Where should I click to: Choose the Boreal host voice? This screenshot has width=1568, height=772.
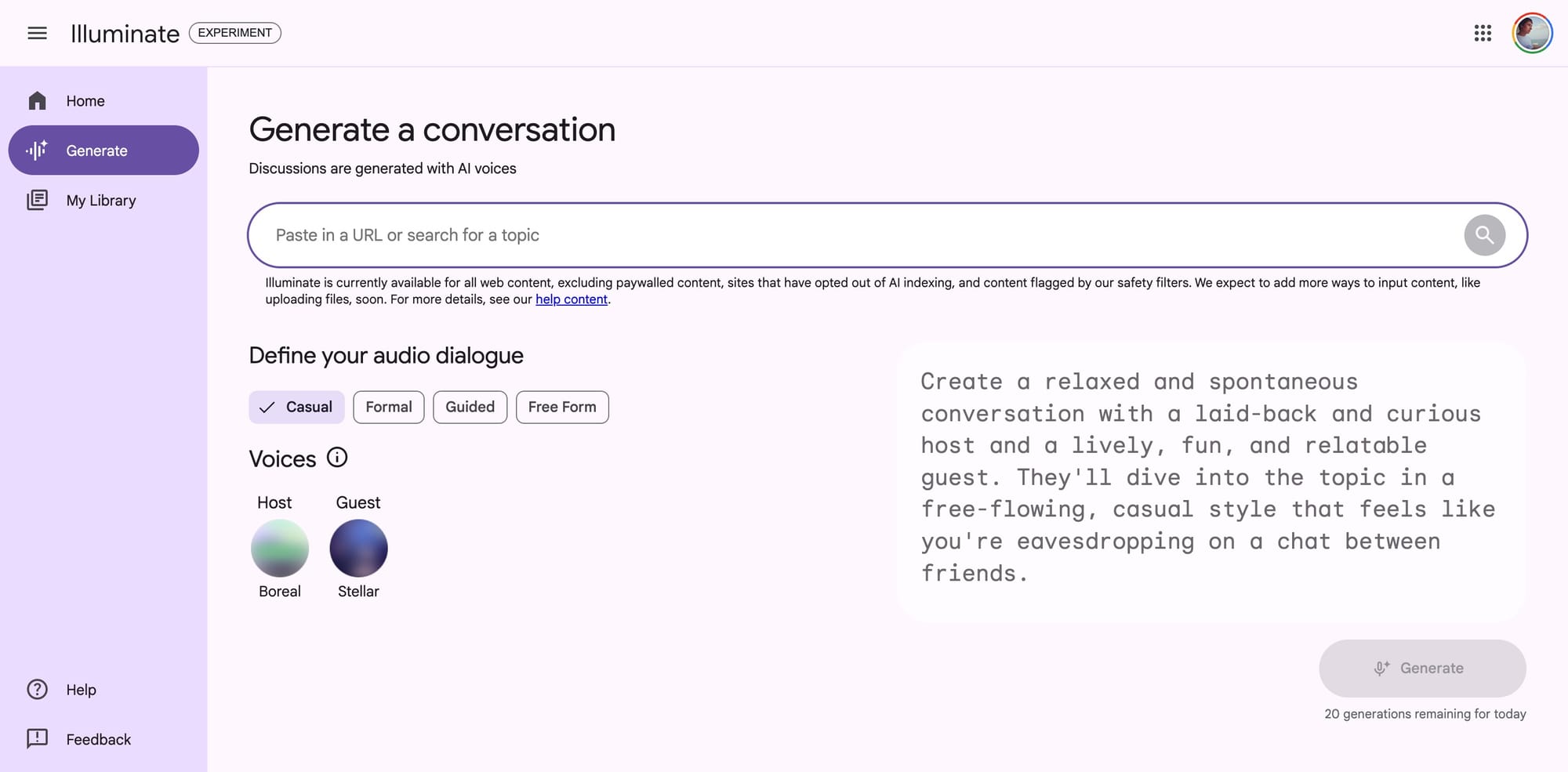pyautogui.click(x=280, y=548)
